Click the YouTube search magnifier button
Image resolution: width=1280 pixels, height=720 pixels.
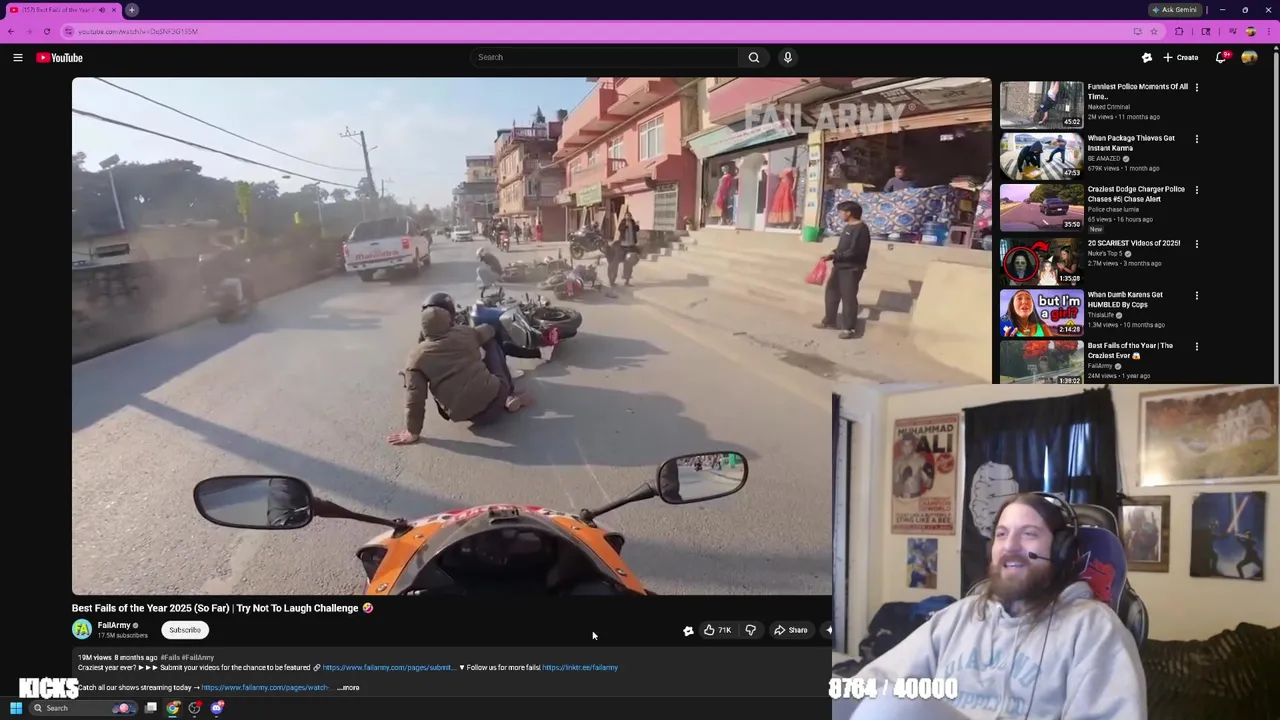click(754, 57)
